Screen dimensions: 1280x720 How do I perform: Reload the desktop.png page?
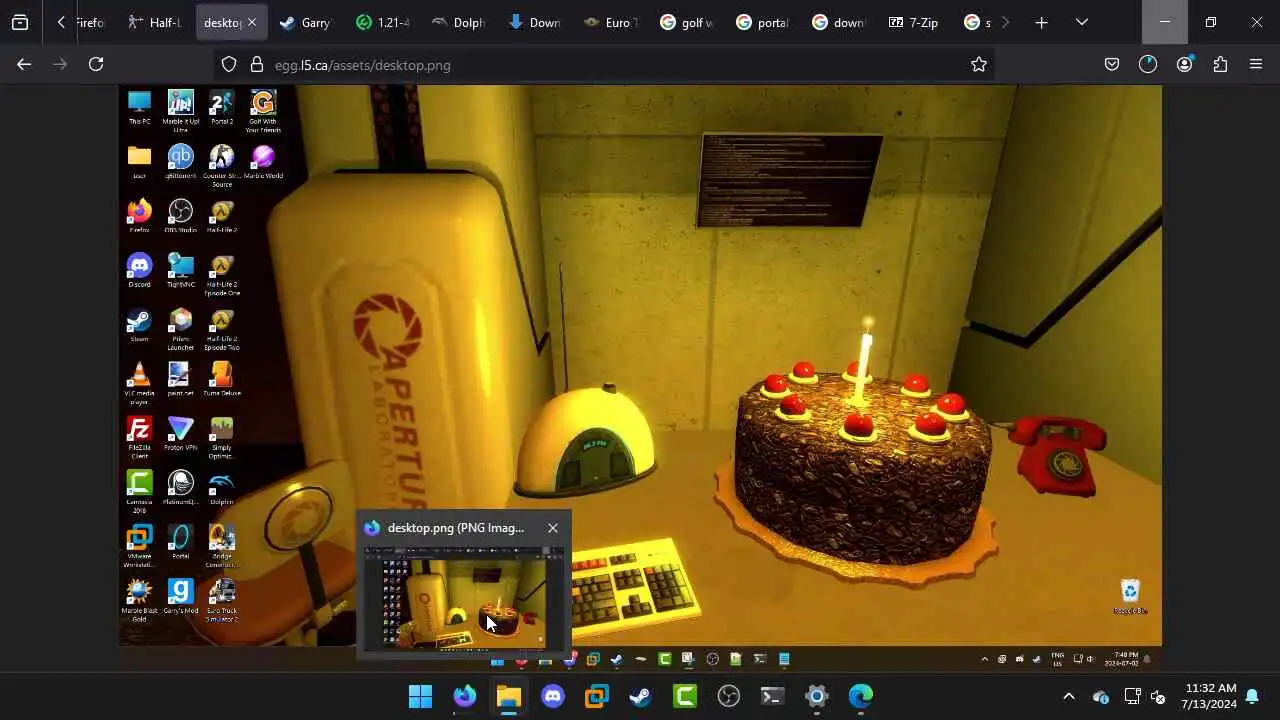(96, 64)
